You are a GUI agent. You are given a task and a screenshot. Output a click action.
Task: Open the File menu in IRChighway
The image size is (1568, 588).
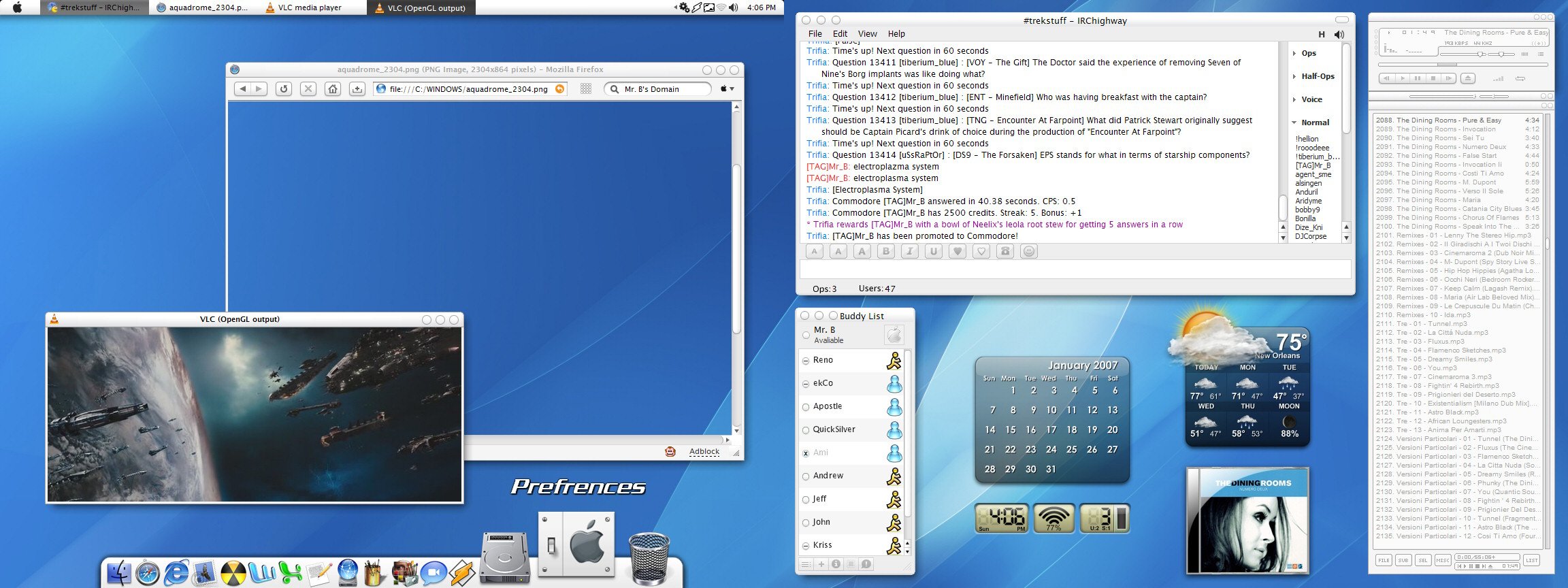point(815,33)
